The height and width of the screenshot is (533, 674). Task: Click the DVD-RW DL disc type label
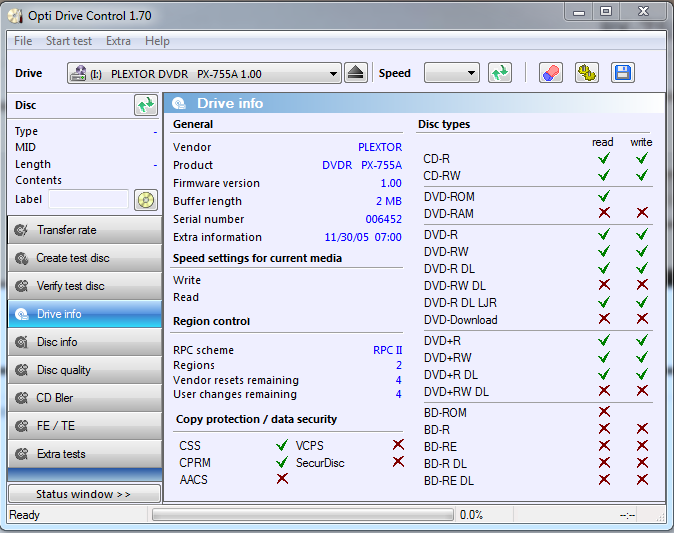click(455, 286)
